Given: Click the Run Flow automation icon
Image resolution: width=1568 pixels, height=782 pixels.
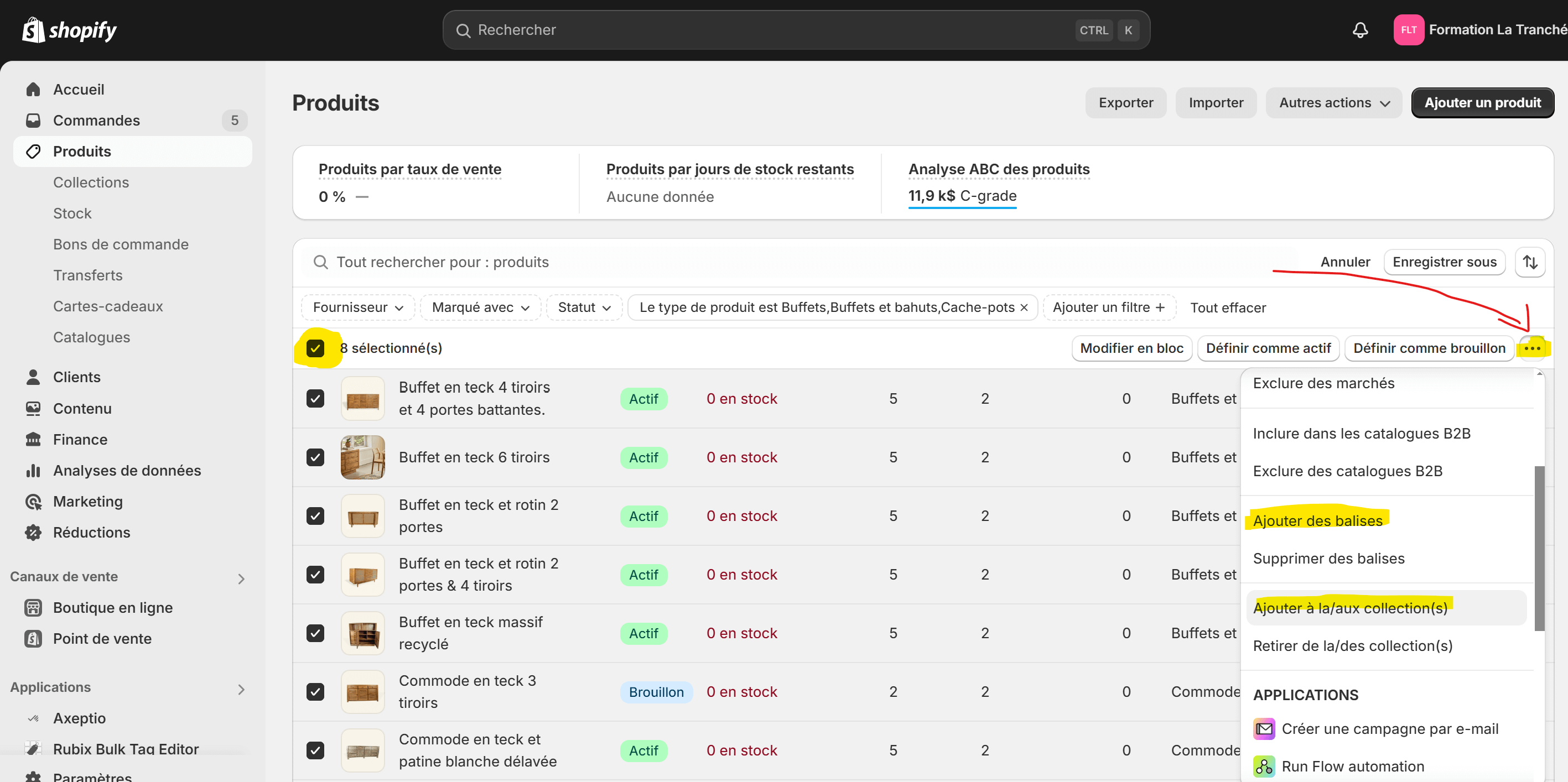Looking at the screenshot, I should pos(1264,765).
